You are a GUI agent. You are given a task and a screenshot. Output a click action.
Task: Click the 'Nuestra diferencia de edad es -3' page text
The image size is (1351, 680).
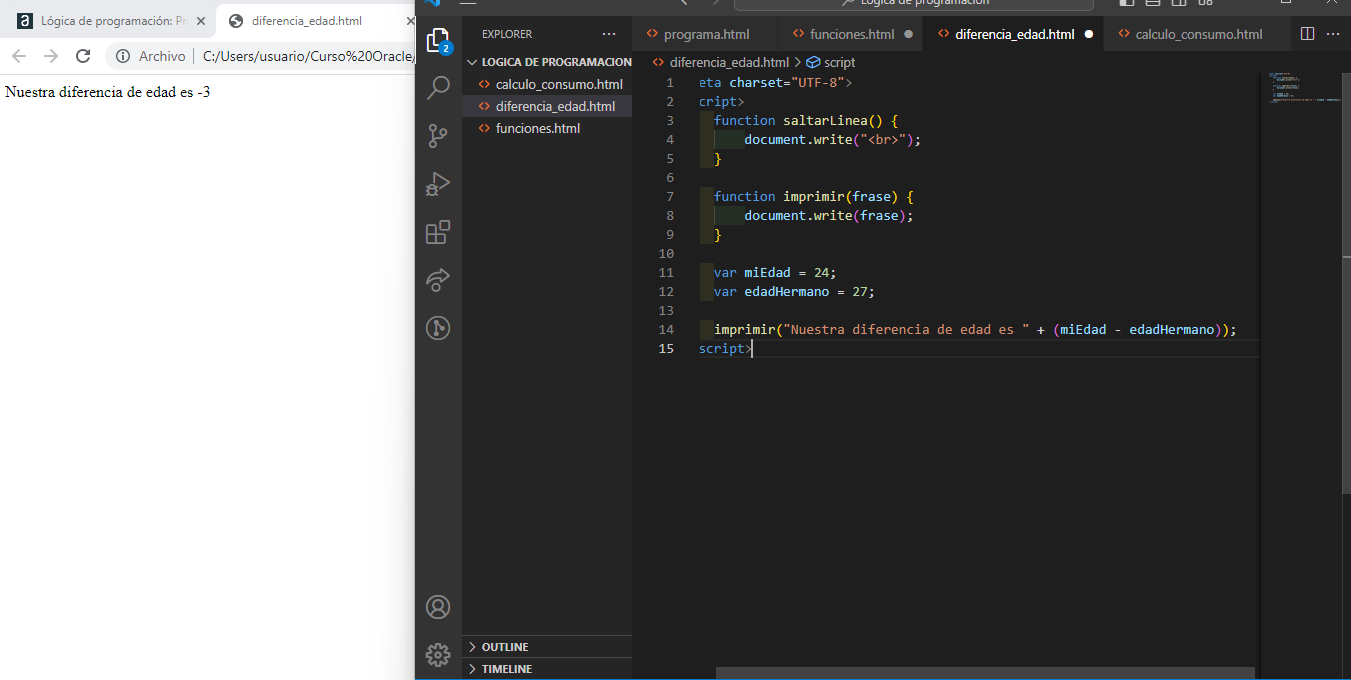click(x=107, y=92)
